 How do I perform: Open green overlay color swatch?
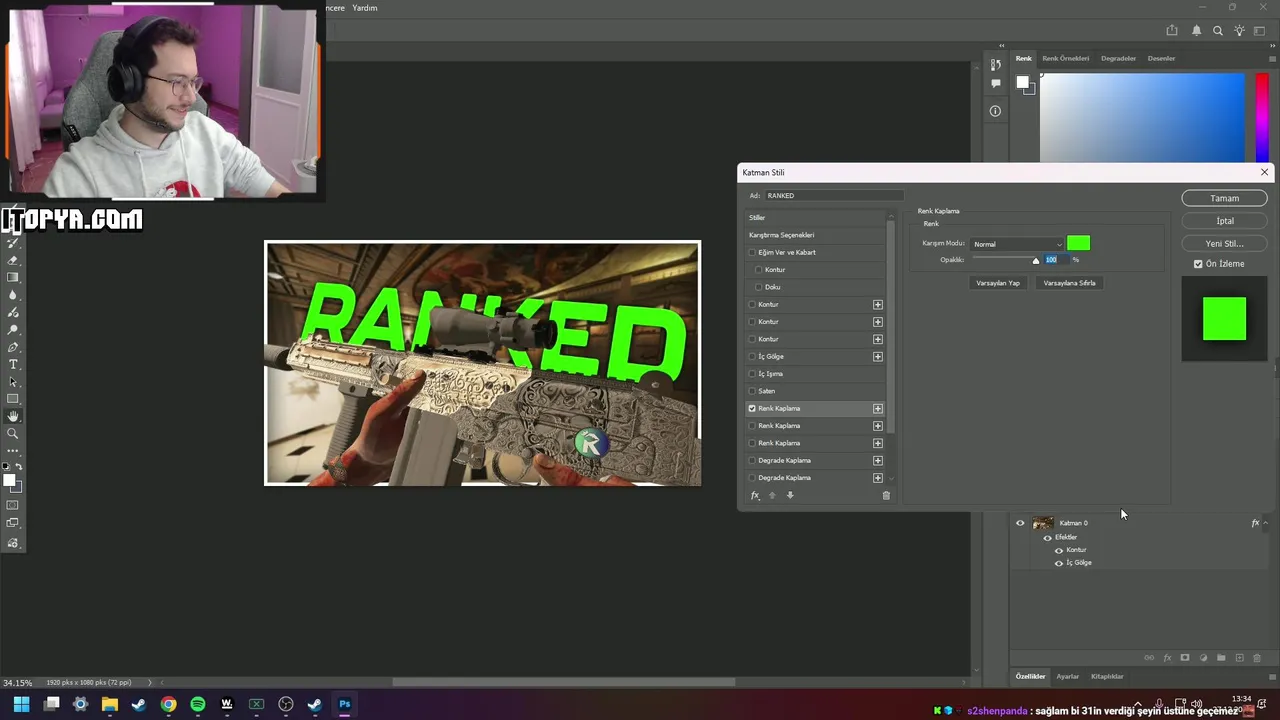pyautogui.click(x=1078, y=243)
